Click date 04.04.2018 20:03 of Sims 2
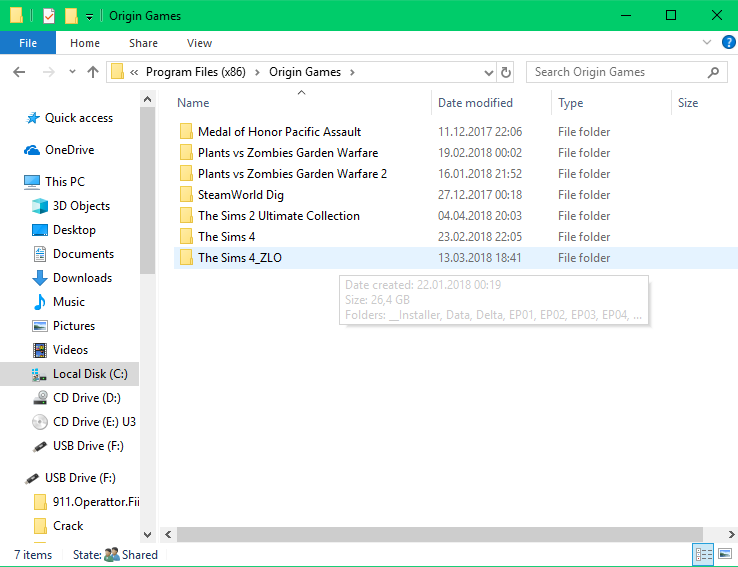The image size is (738, 567). (x=480, y=216)
